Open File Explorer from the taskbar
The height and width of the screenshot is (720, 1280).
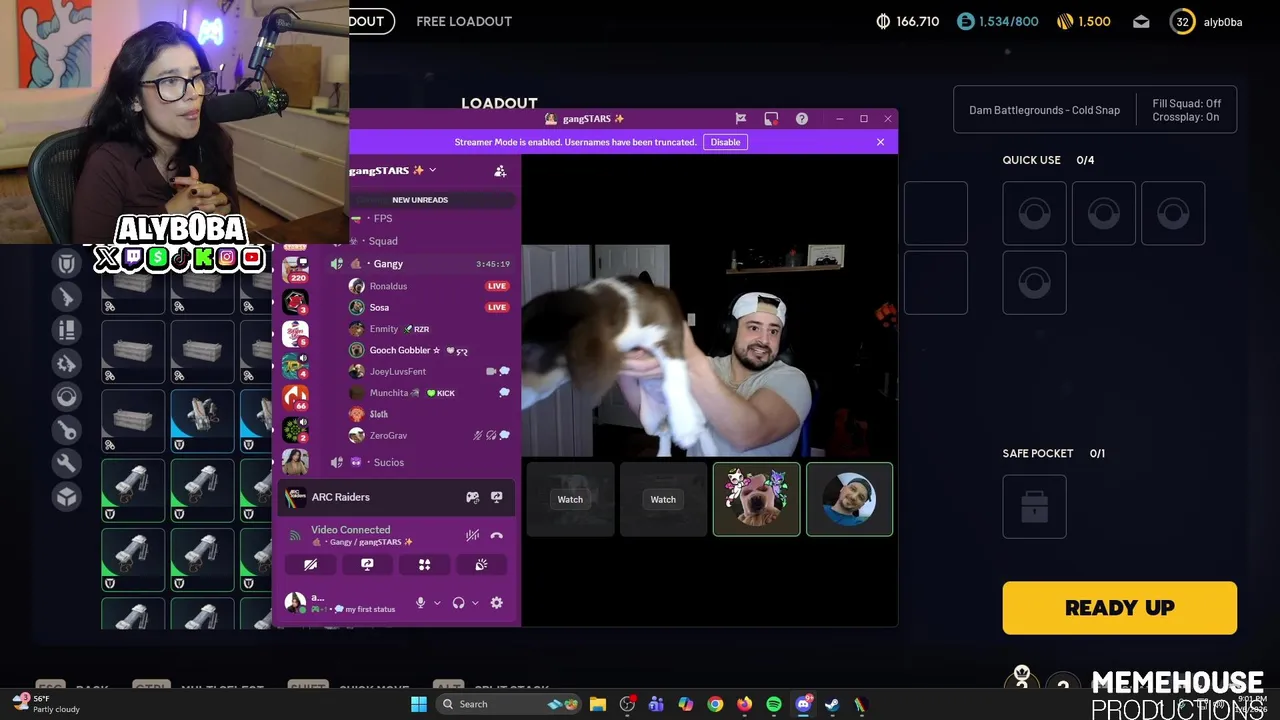[x=598, y=704]
